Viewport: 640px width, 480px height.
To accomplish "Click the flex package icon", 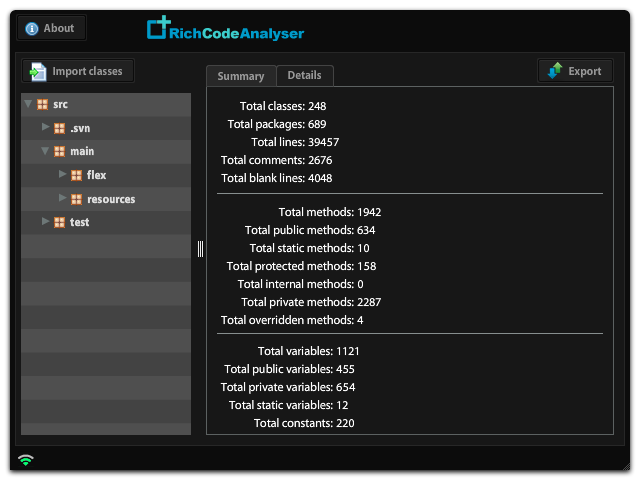I will 76,176.
